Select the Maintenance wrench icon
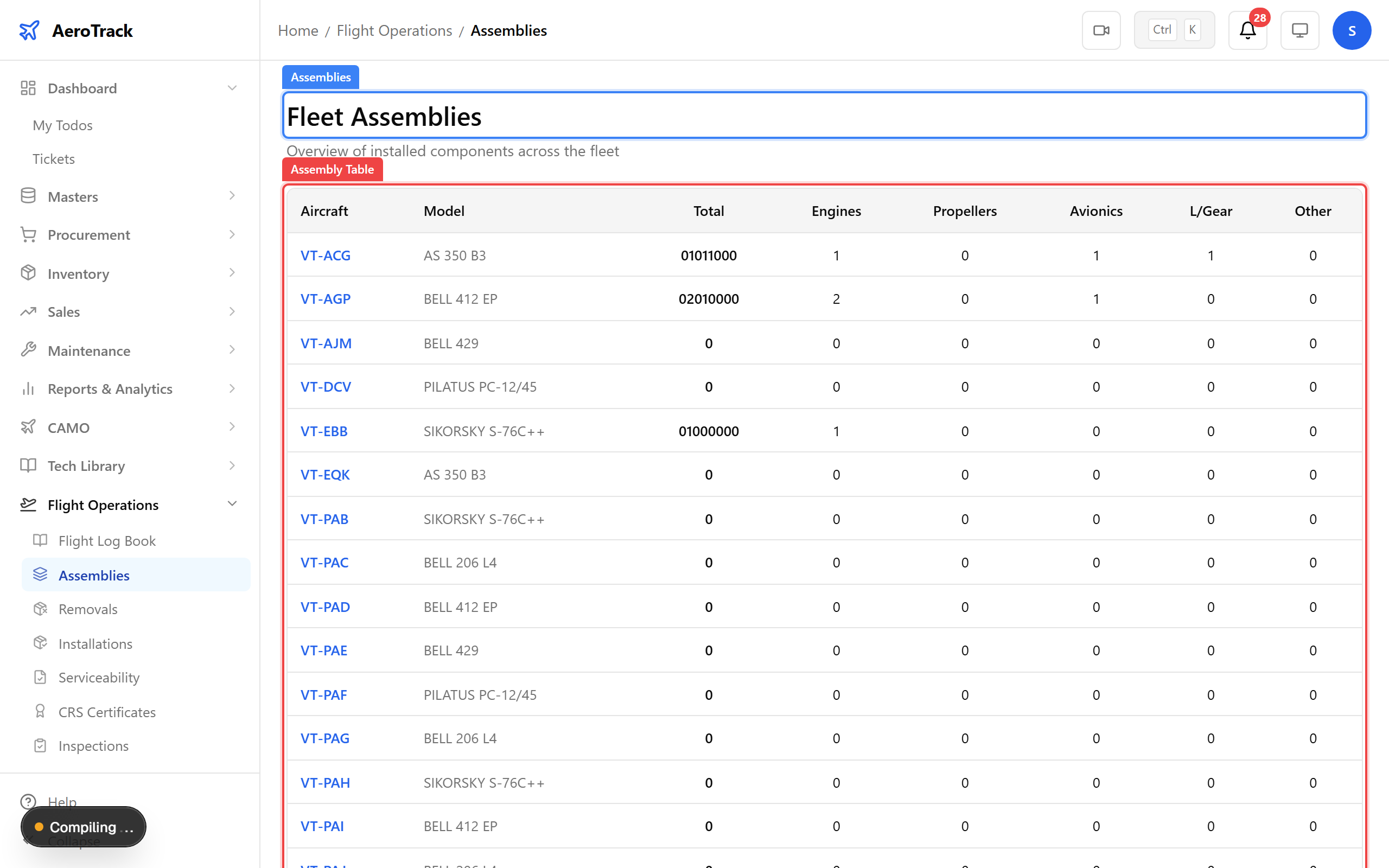Screen dimensions: 1389x868 click(28, 350)
